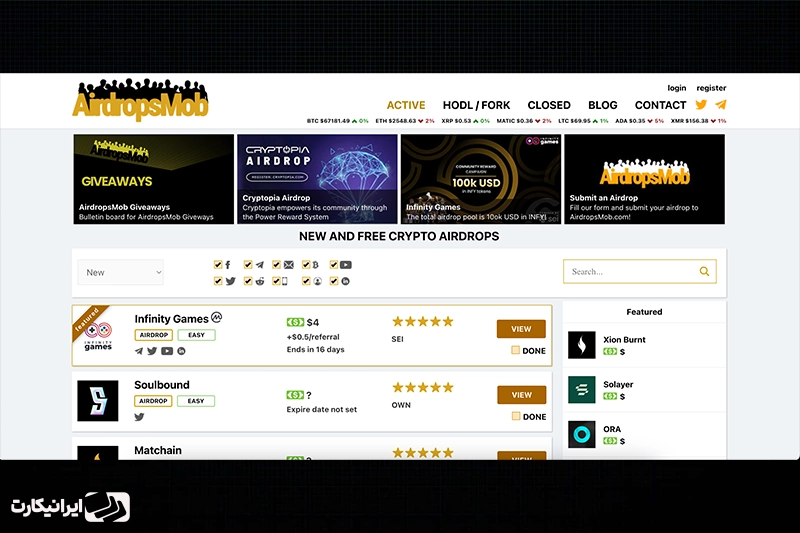
Task: Open the Xion Burnt featured link
Action: pos(624,340)
